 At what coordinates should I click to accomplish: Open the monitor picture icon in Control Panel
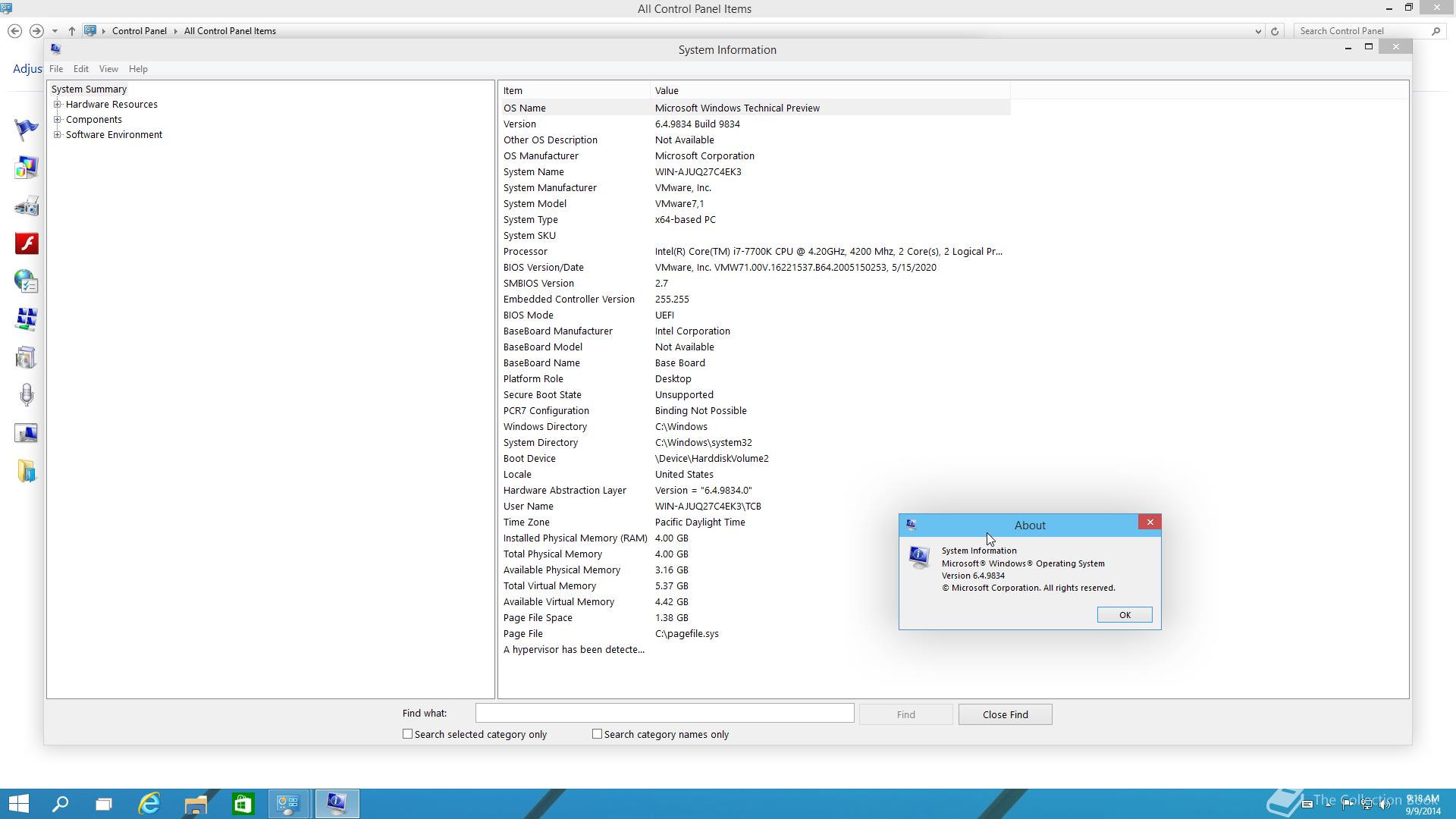(x=27, y=433)
